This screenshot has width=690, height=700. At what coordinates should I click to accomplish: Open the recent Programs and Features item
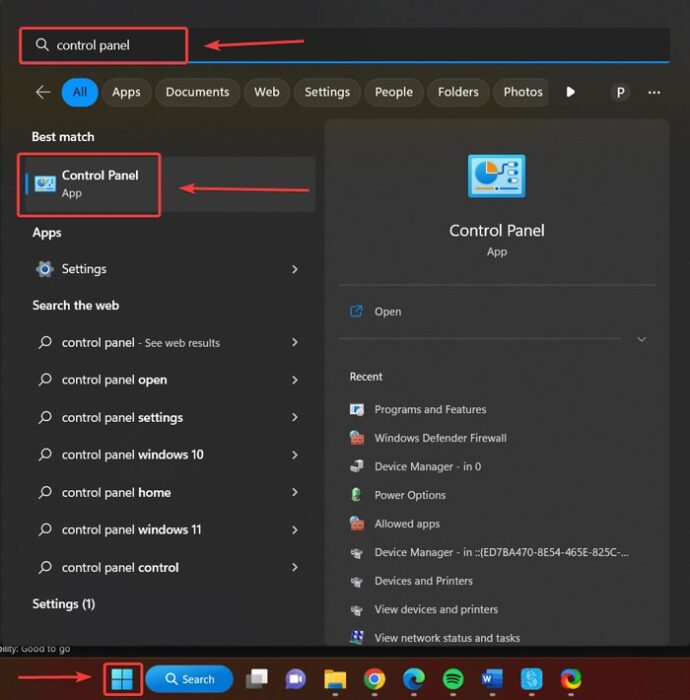pyautogui.click(x=430, y=409)
